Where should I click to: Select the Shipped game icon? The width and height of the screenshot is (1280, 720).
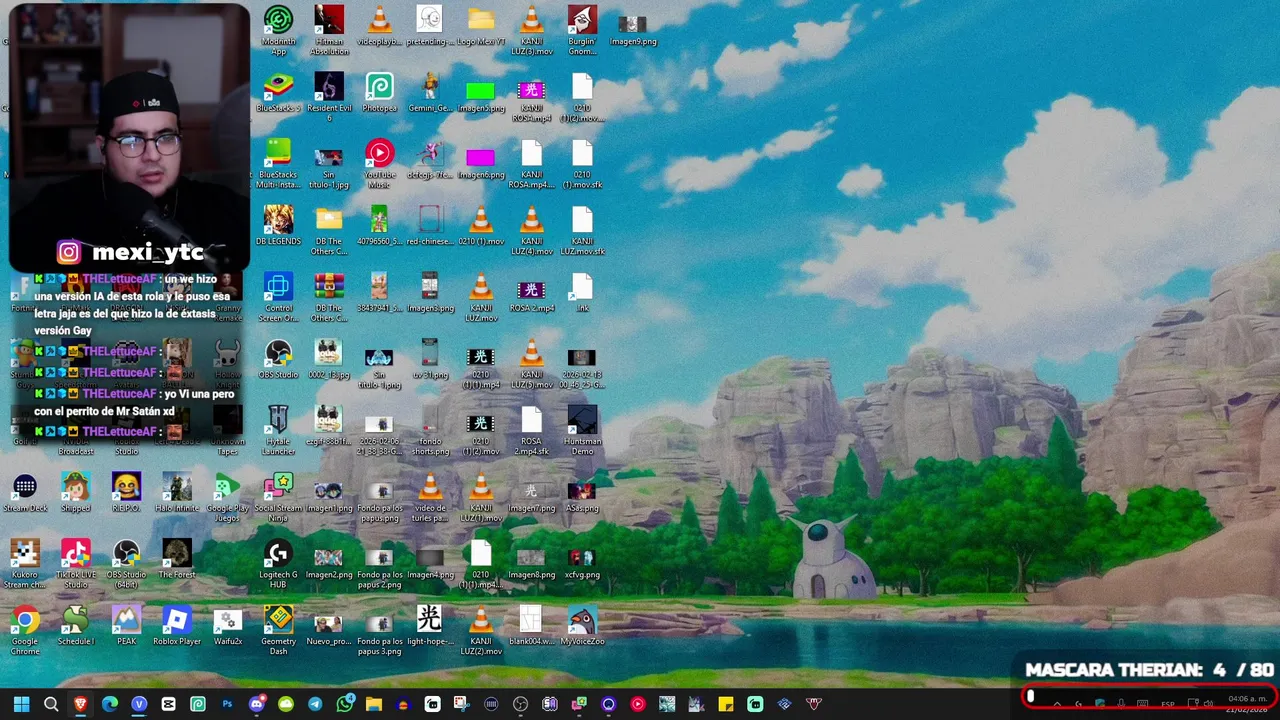tap(76, 493)
